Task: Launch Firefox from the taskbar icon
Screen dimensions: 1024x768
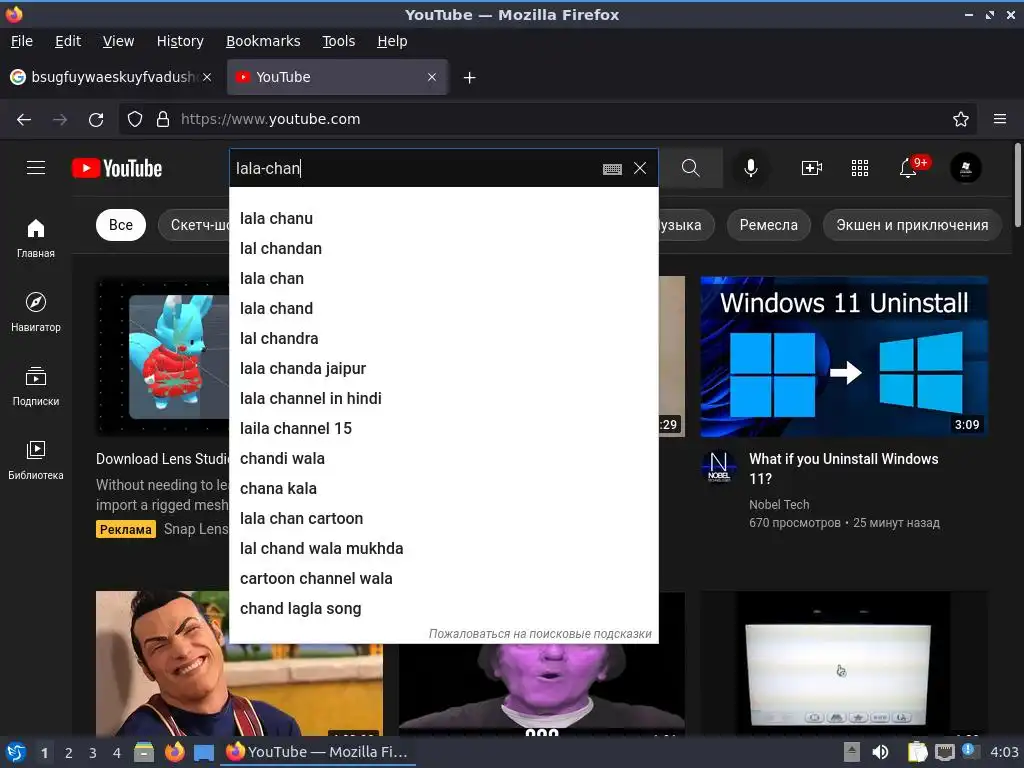Action: click(x=175, y=752)
